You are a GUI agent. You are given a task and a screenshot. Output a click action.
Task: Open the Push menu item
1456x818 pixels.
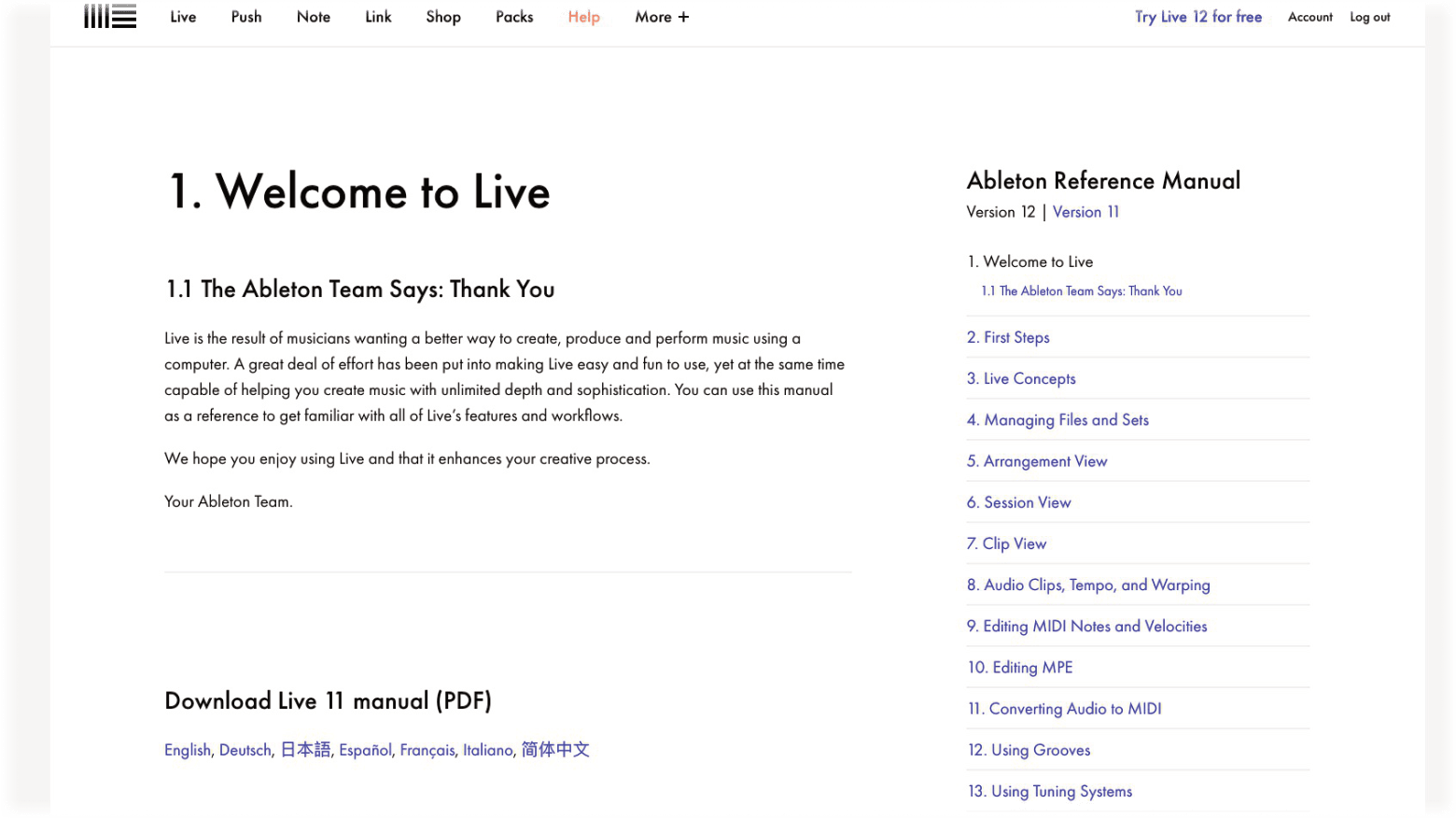pos(246,17)
